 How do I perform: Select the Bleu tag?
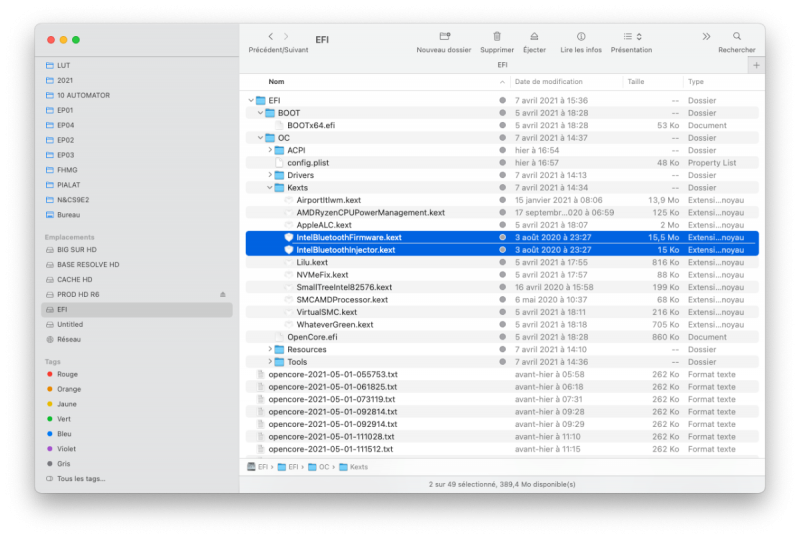59,434
